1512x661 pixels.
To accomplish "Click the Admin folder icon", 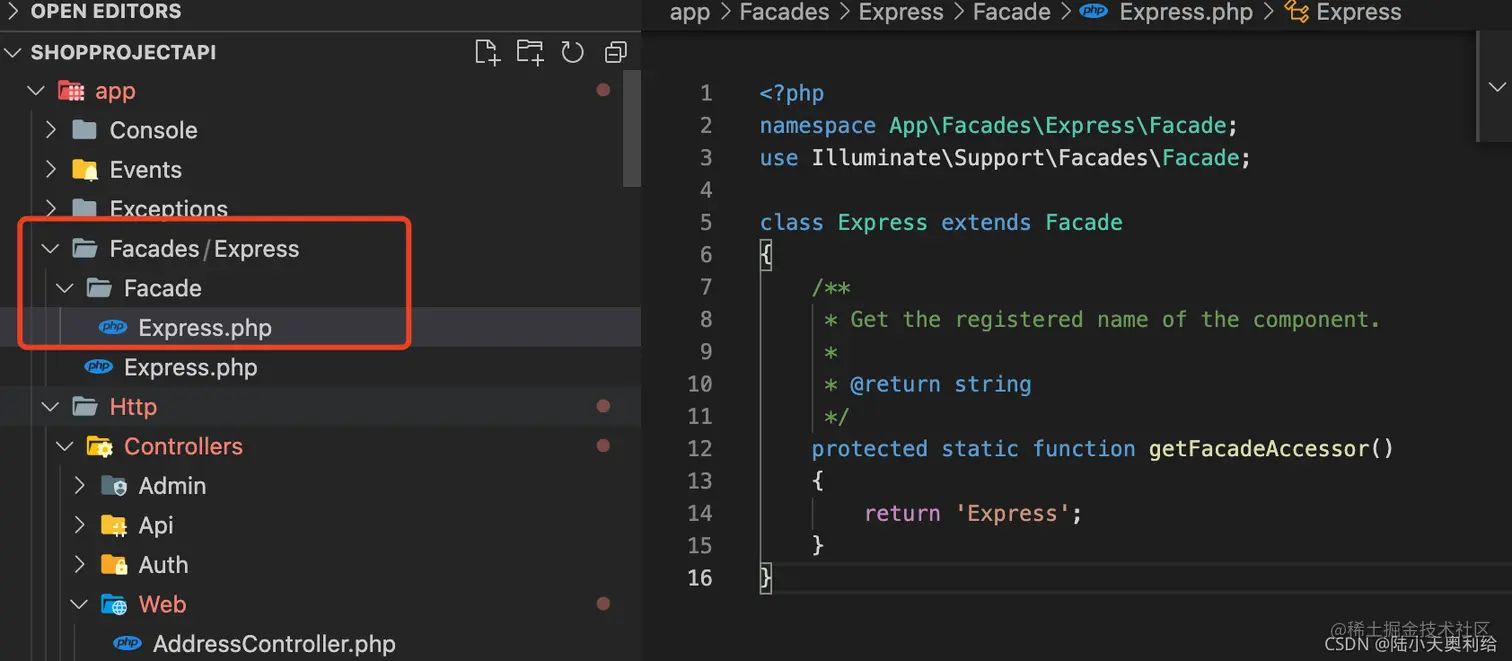I will click(x=114, y=486).
